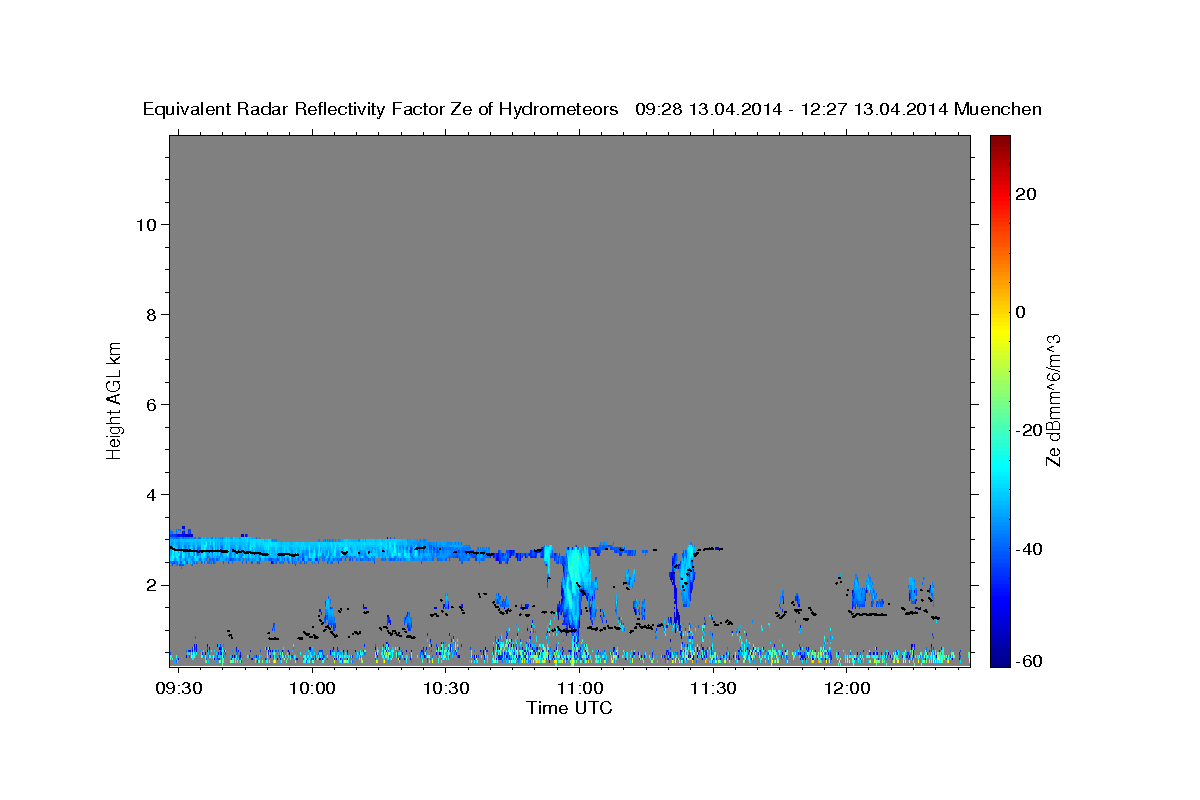Click the 2 km height tick label
Image resolution: width=1200 pixels, height=800 pixels.
coord(151,584)
